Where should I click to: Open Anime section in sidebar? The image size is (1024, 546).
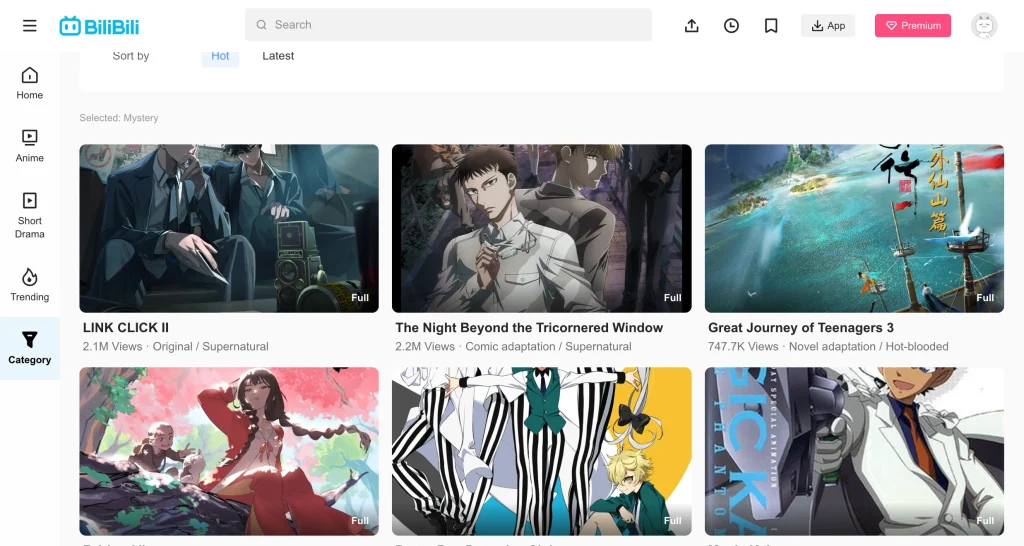pos(29,146)
